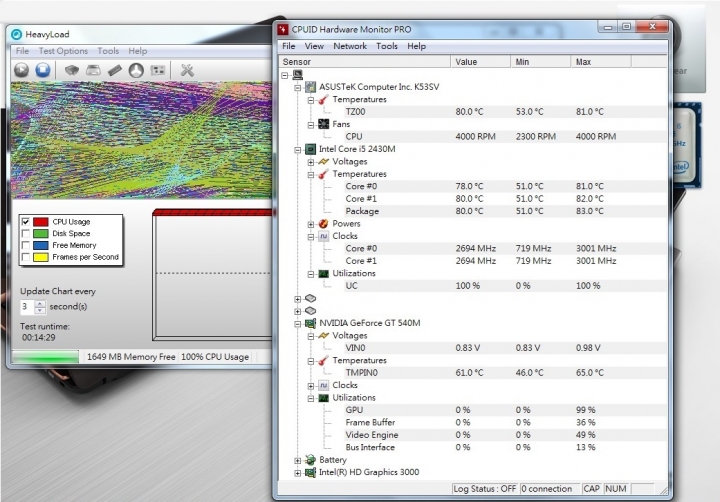720x502 pixels.
Task: Expand the Intel(R) HD Graphics 3000 node
Action: coord(298,473)
